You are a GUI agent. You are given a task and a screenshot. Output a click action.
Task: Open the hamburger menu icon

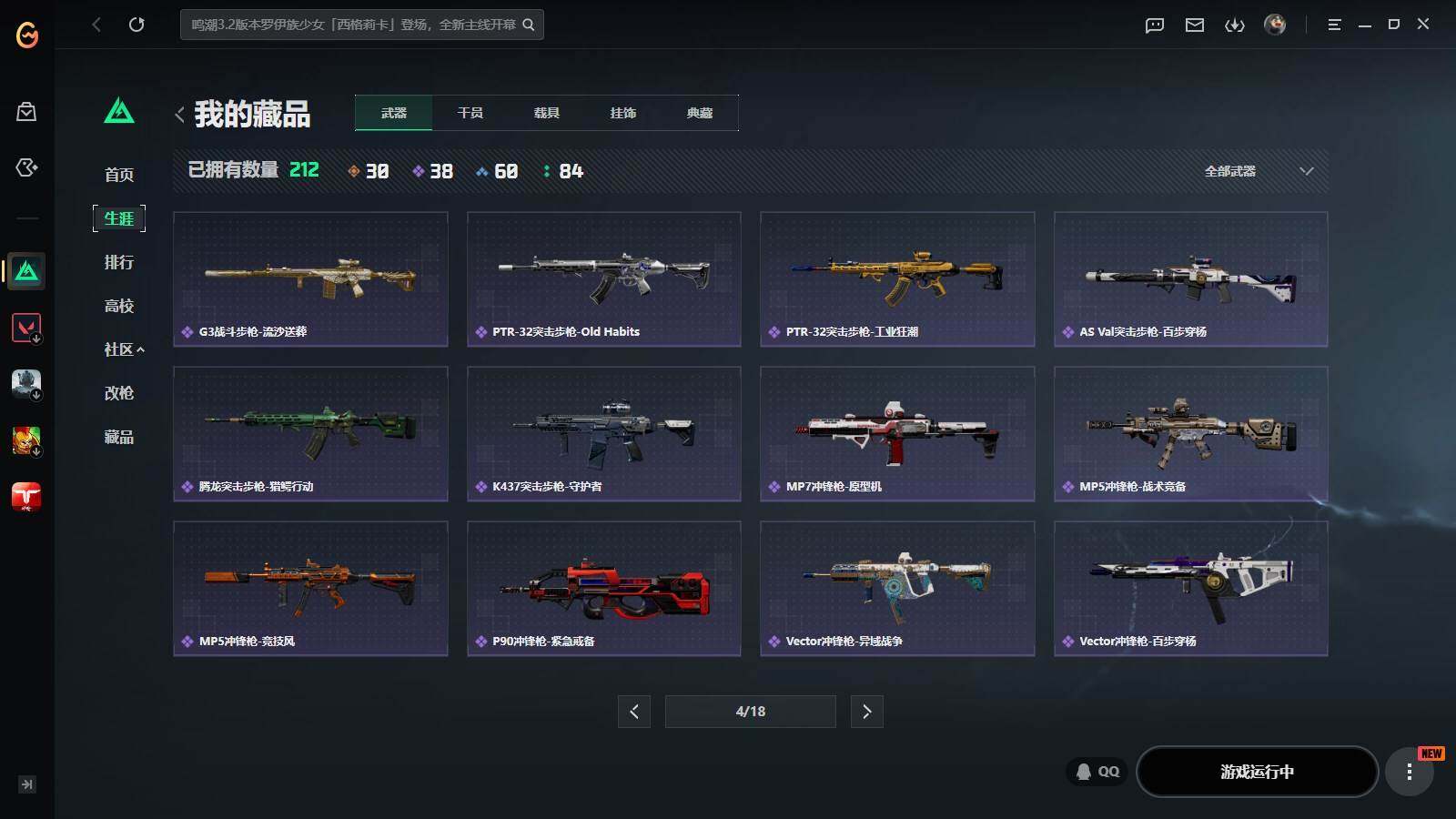coord(1334,25)
